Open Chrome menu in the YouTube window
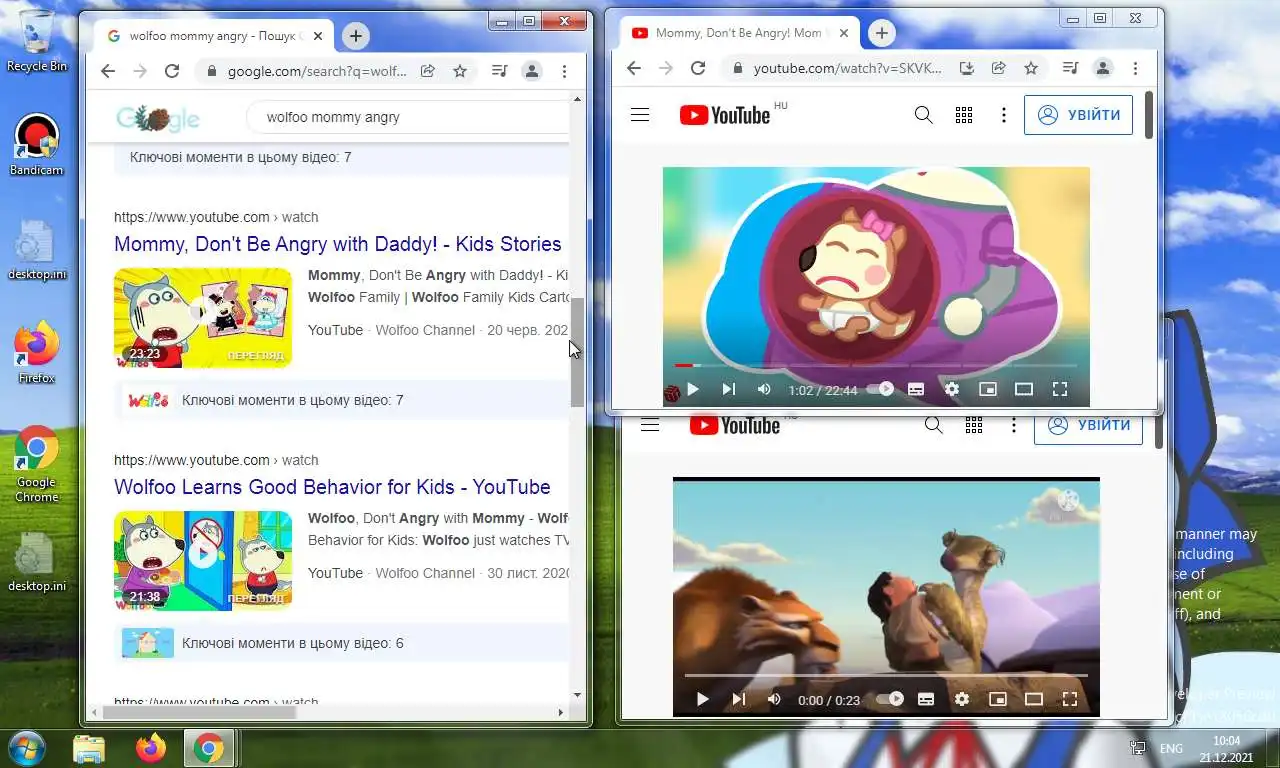 [1135, 68]
